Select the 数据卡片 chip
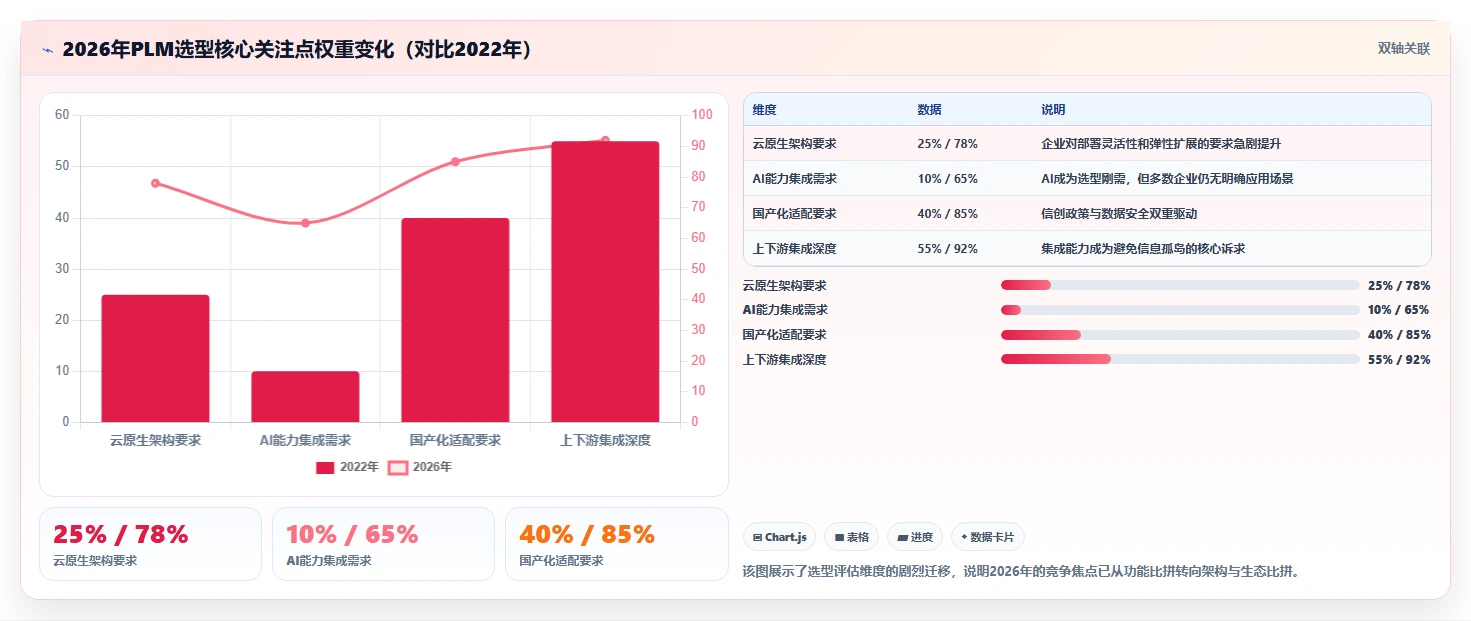The width and height of the screenshot is (1471, 621). point(987,537)
